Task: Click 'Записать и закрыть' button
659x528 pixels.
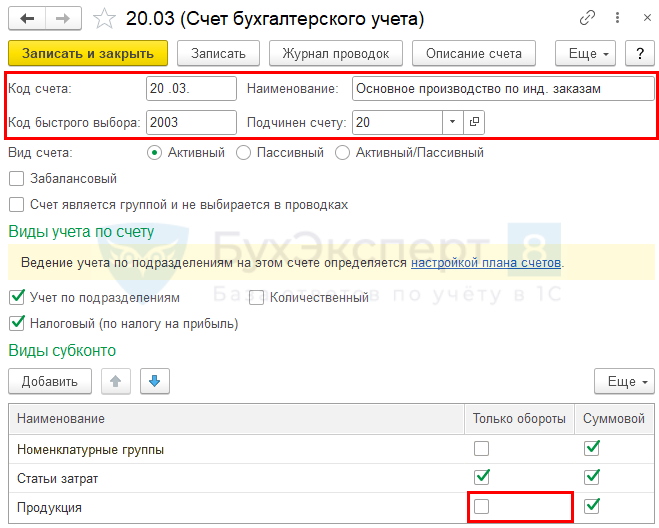Action: 88,53
